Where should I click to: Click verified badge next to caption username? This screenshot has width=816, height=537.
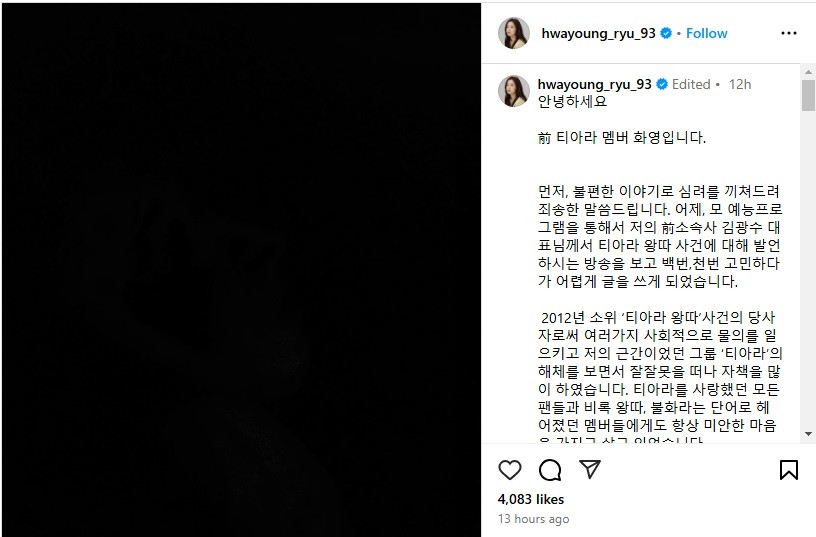pos(661,84)
